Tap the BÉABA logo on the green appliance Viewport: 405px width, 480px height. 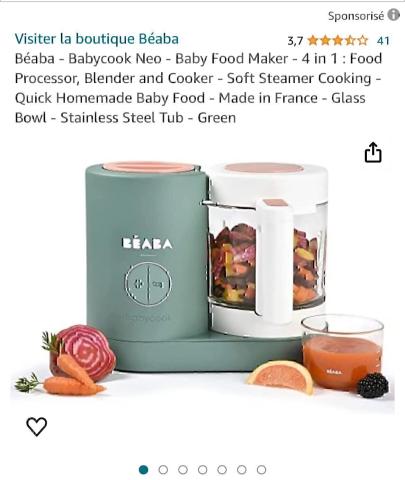click(x=147, y=243)
